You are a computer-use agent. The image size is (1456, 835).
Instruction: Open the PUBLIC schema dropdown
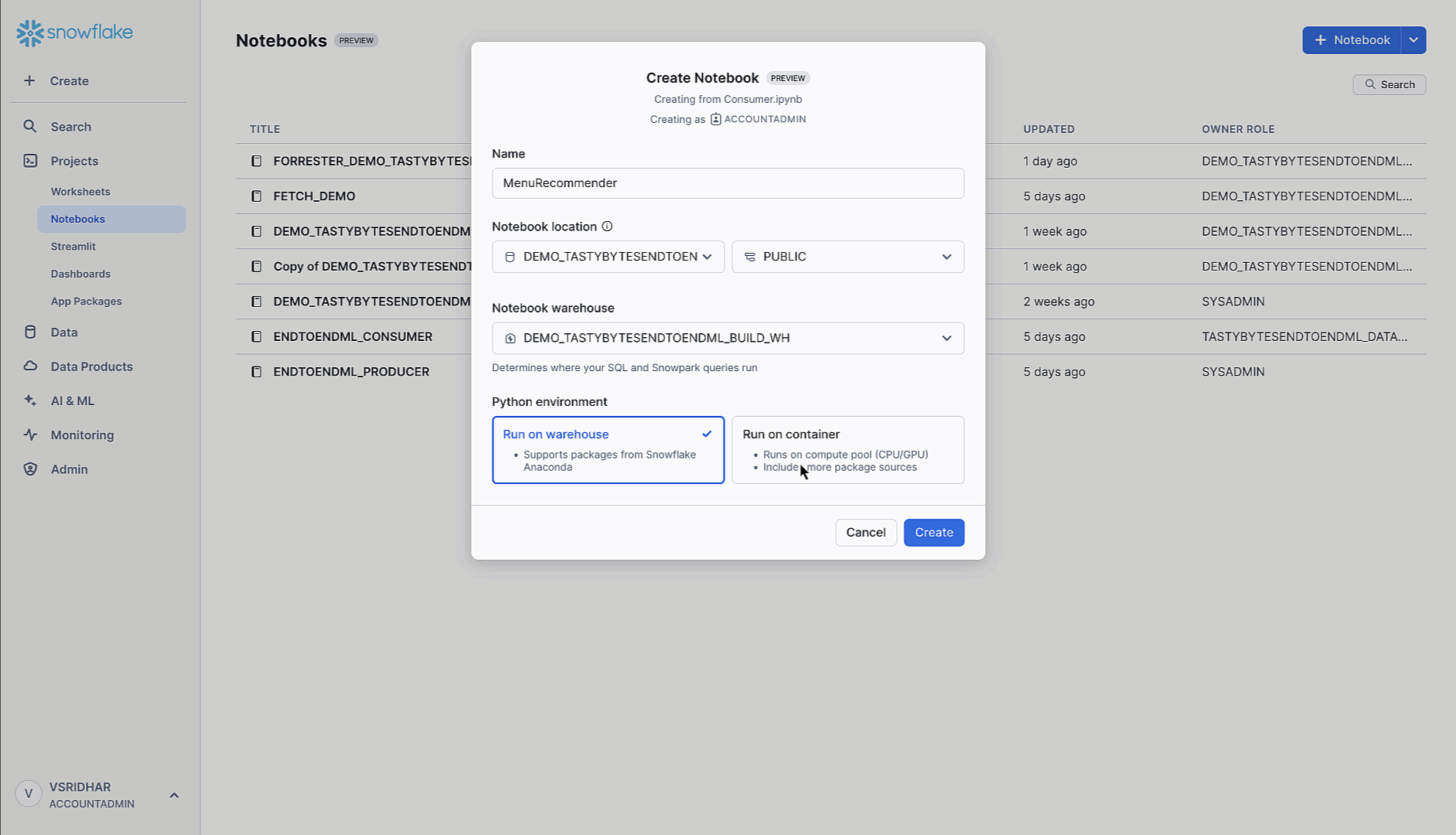[847, 256]
